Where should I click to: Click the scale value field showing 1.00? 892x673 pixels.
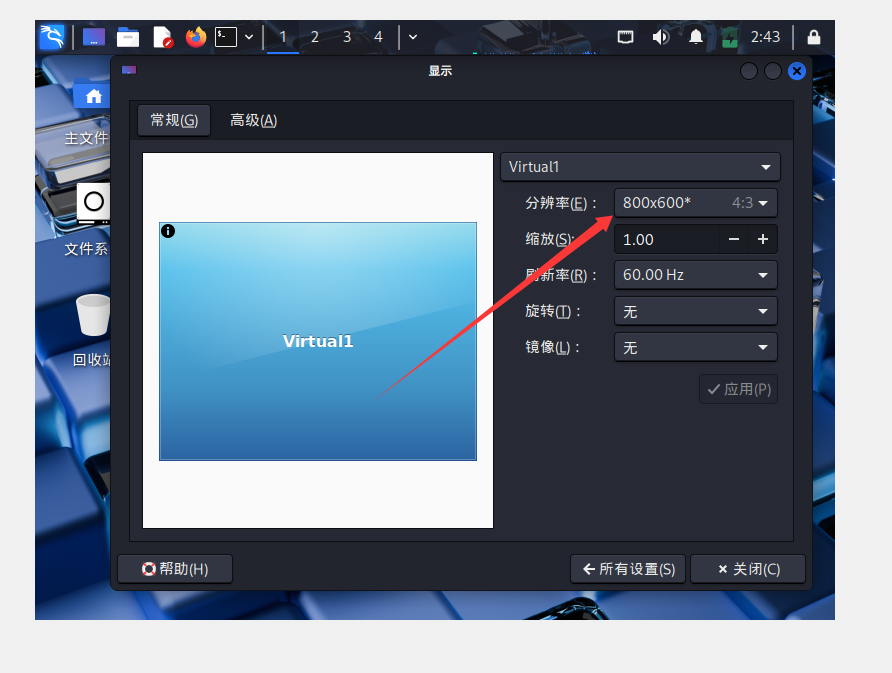[x=665, y=239]
